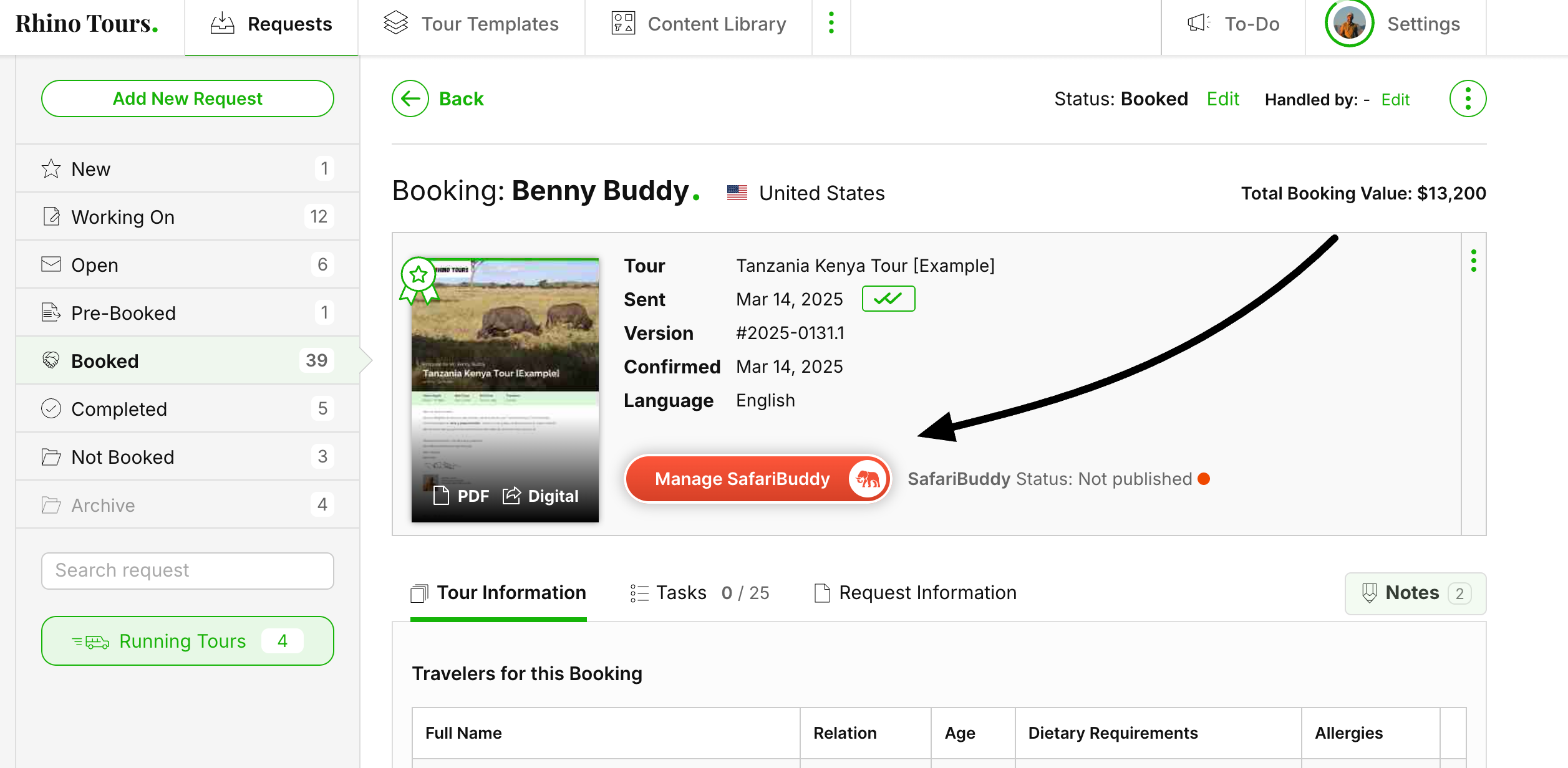Click the Search request input field

tap(188, 570)
